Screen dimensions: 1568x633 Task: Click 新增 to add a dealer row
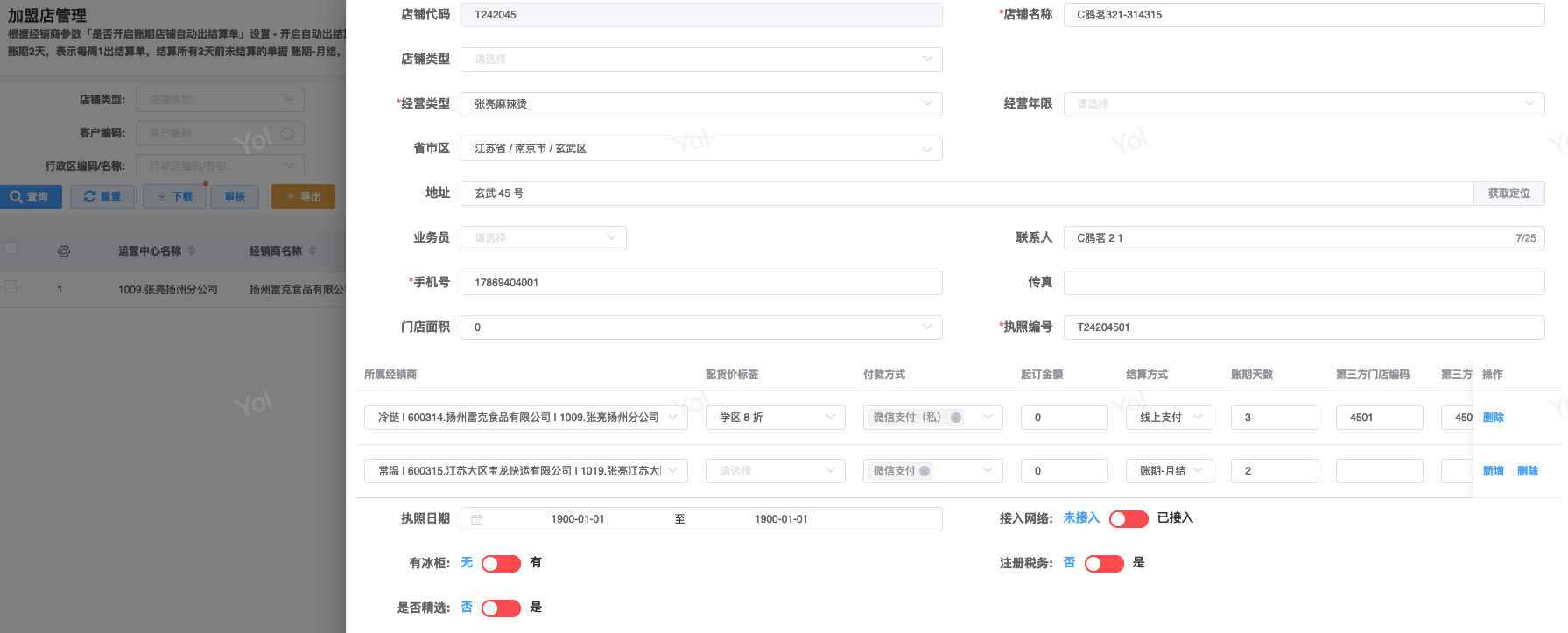(1494, 471)
